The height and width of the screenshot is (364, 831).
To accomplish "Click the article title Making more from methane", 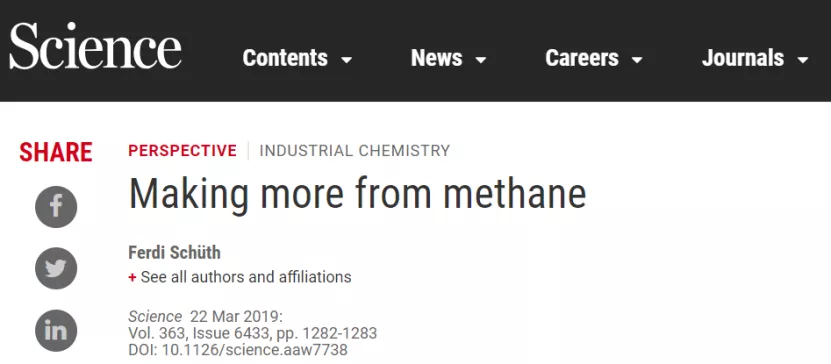I will tap(357, 193).
